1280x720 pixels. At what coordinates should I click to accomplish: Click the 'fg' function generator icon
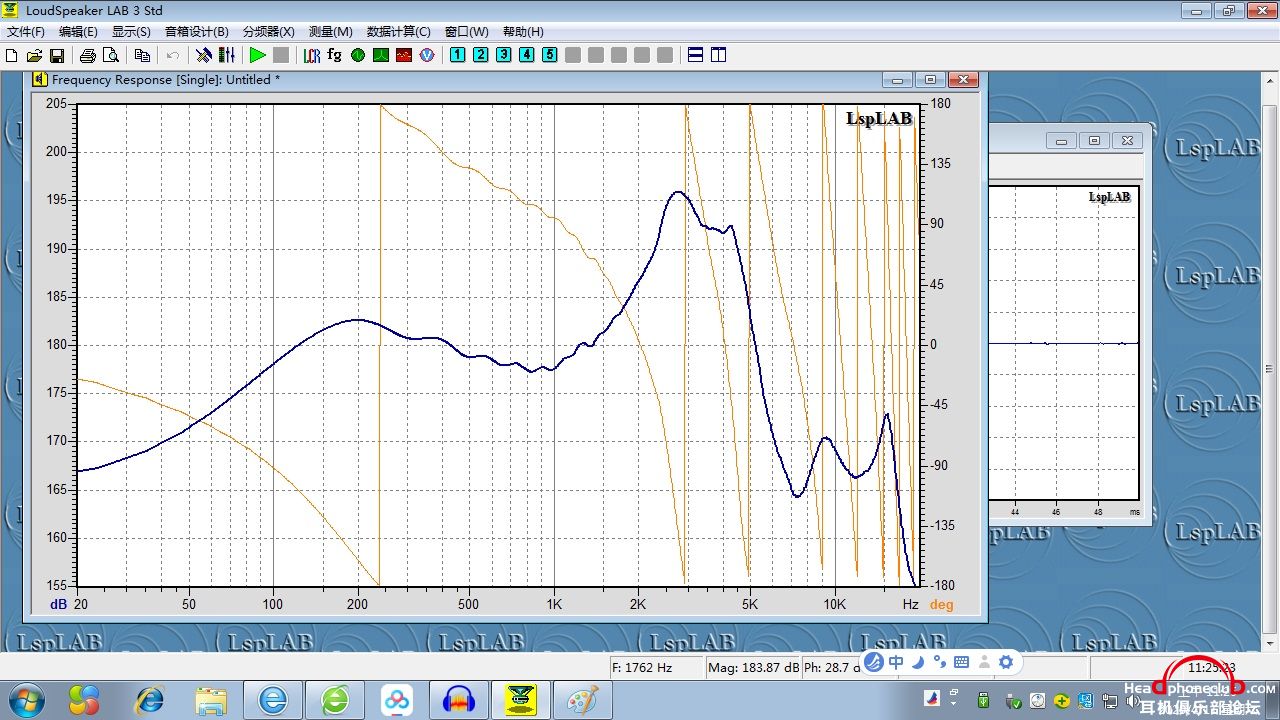[x=335, y=55]
